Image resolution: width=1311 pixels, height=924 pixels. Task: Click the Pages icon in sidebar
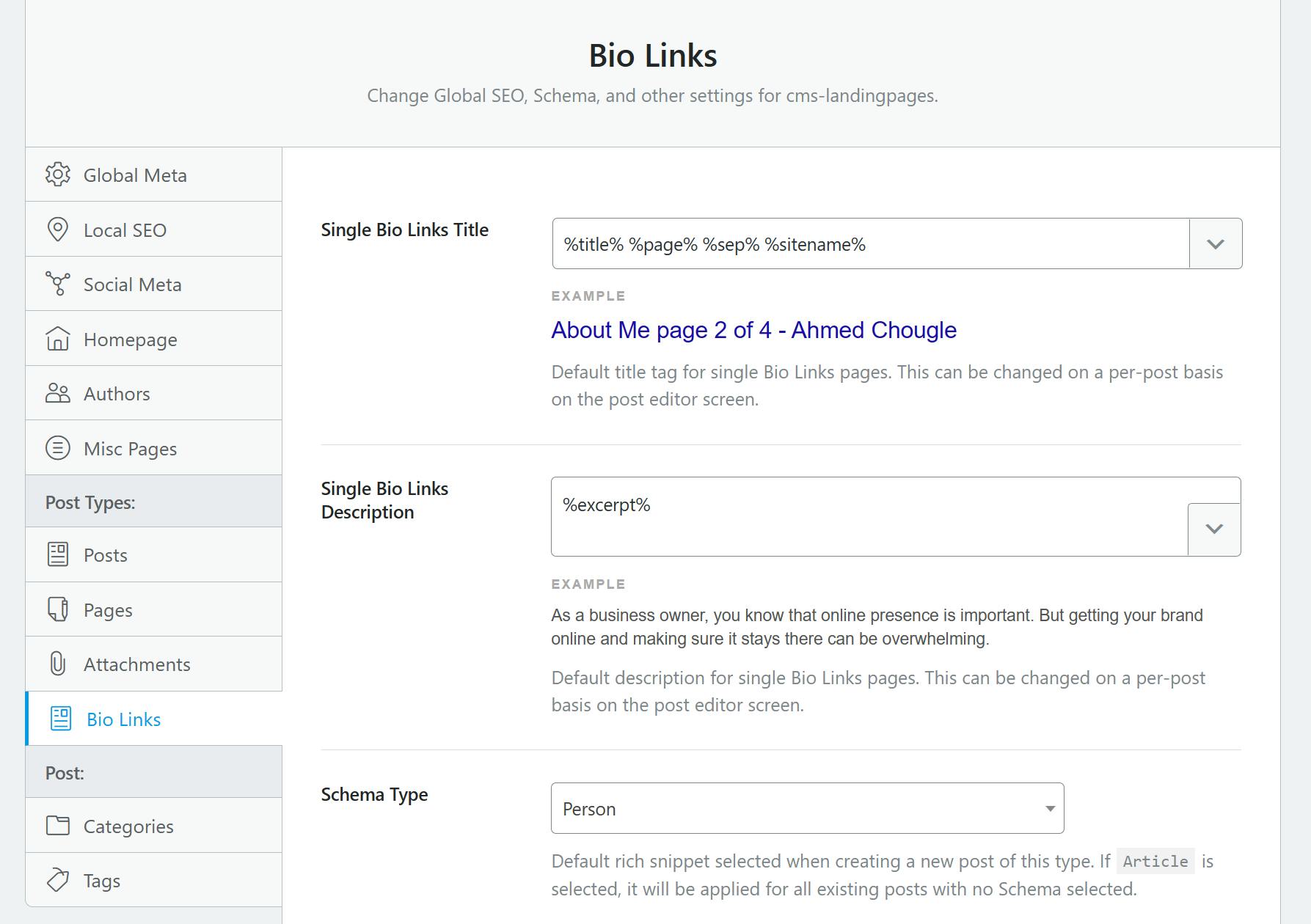[x=58, y=609]
